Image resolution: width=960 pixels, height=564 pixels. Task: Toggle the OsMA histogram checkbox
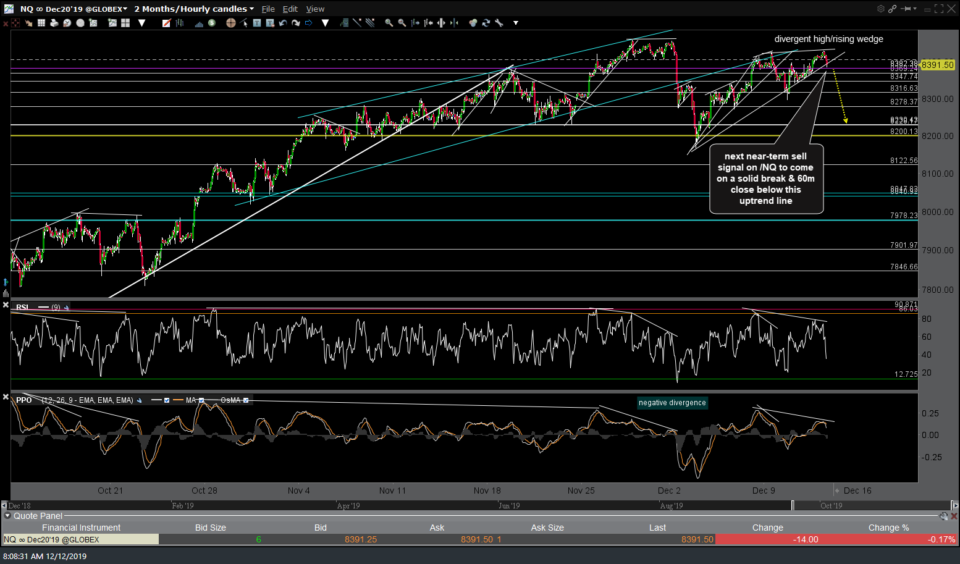point(246,400)
